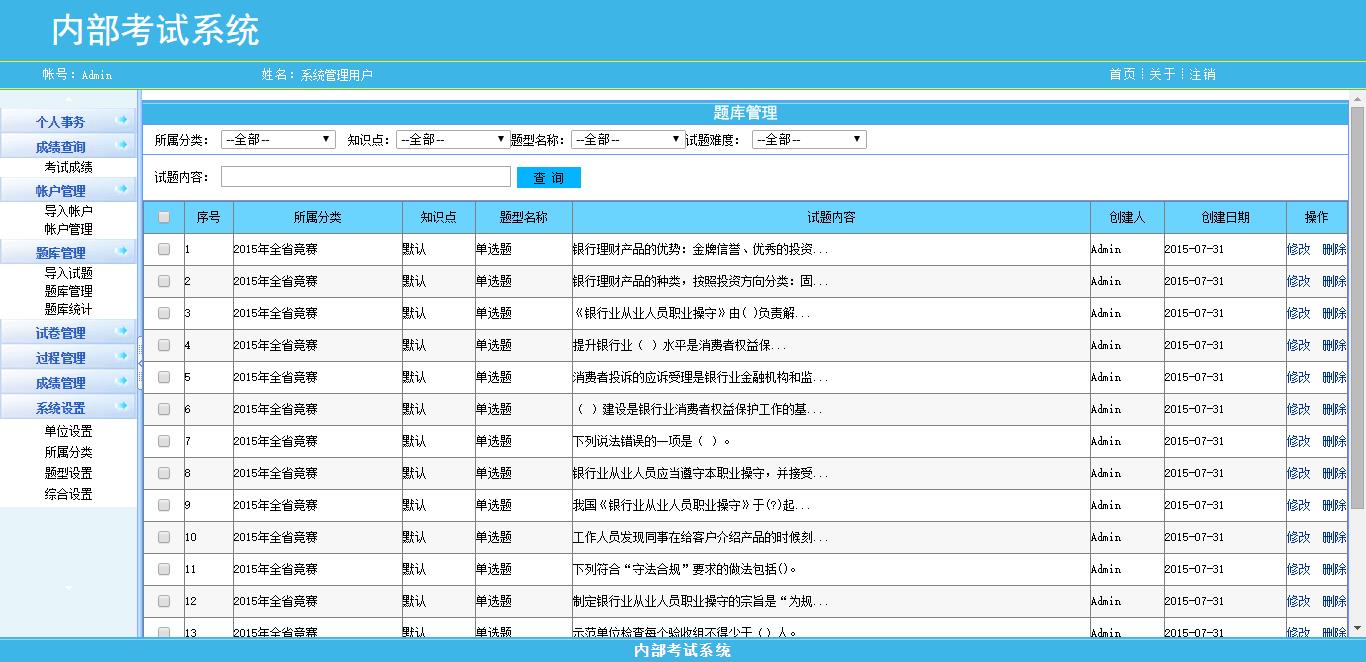
Task: Click arrow icon beside 个人事务 section
Action: pos(122,120)
